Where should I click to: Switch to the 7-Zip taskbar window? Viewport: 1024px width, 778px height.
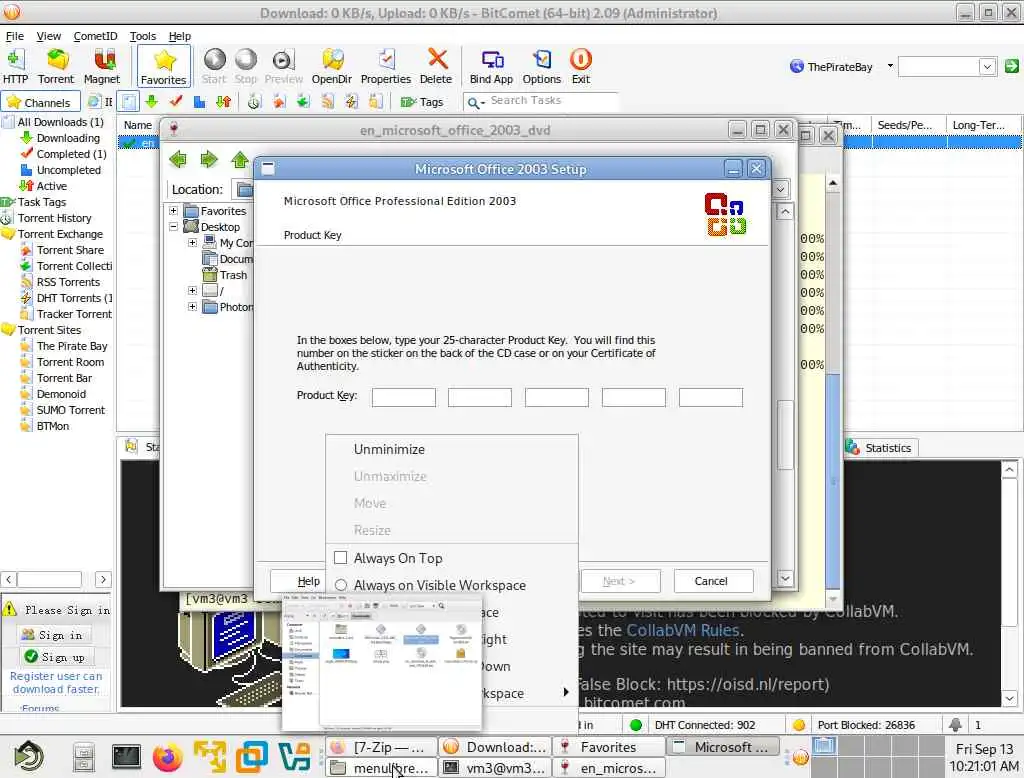(x=381, y=747)
